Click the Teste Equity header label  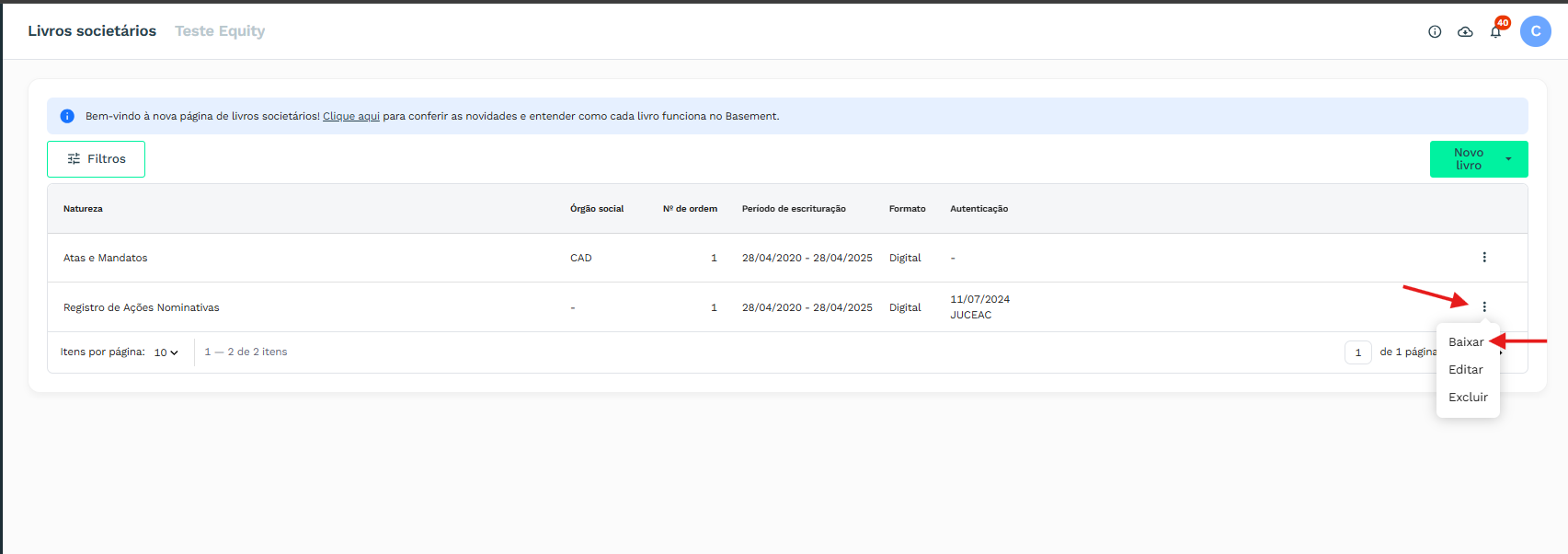point(220,31)
